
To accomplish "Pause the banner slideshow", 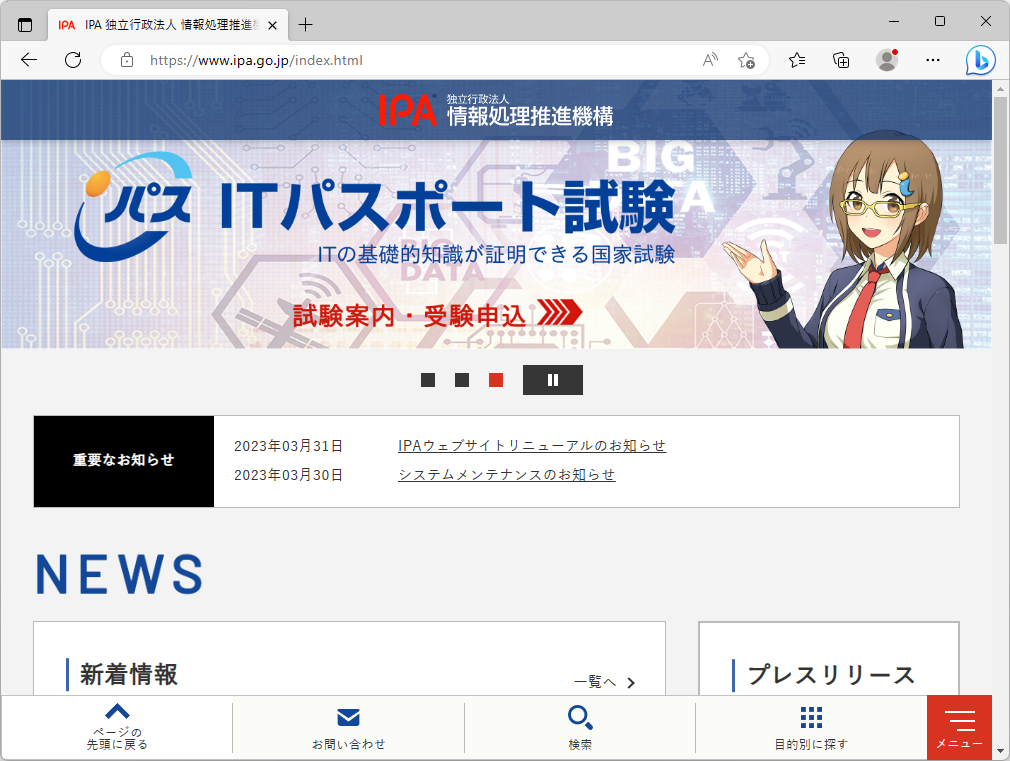I will click(553, 380).
